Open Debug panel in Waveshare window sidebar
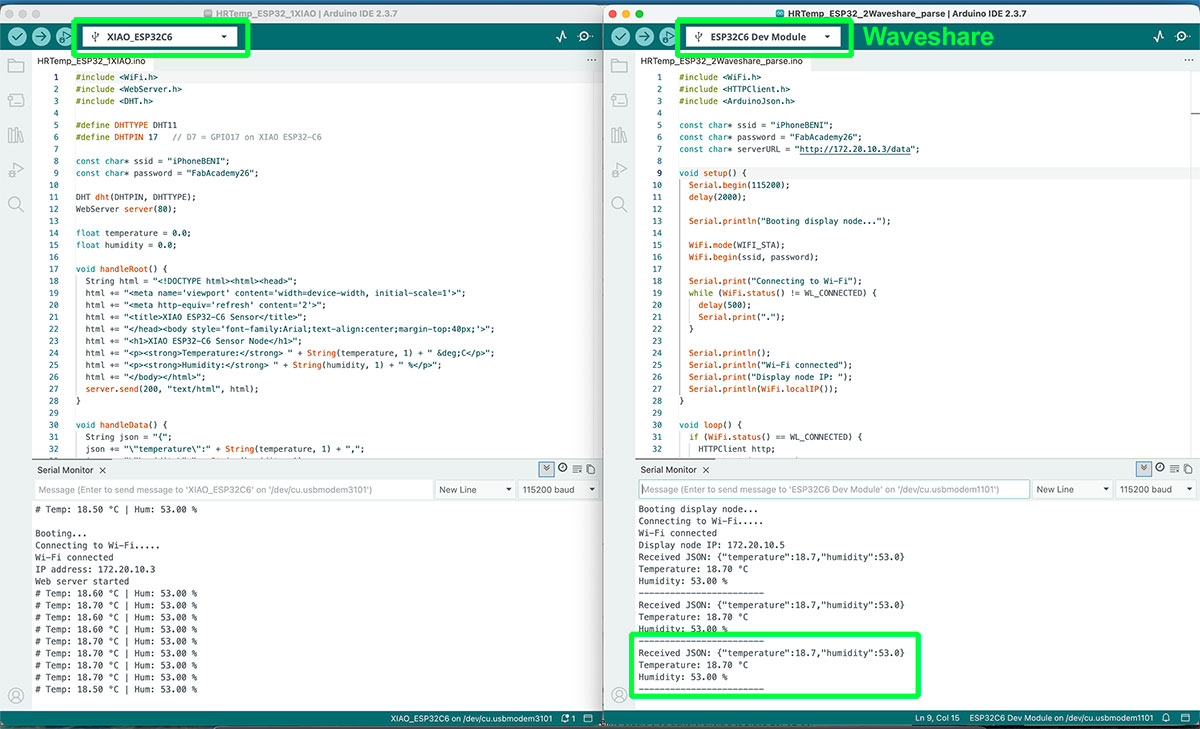This screenshot has width=1200, height=729. [x=619, y=169]
